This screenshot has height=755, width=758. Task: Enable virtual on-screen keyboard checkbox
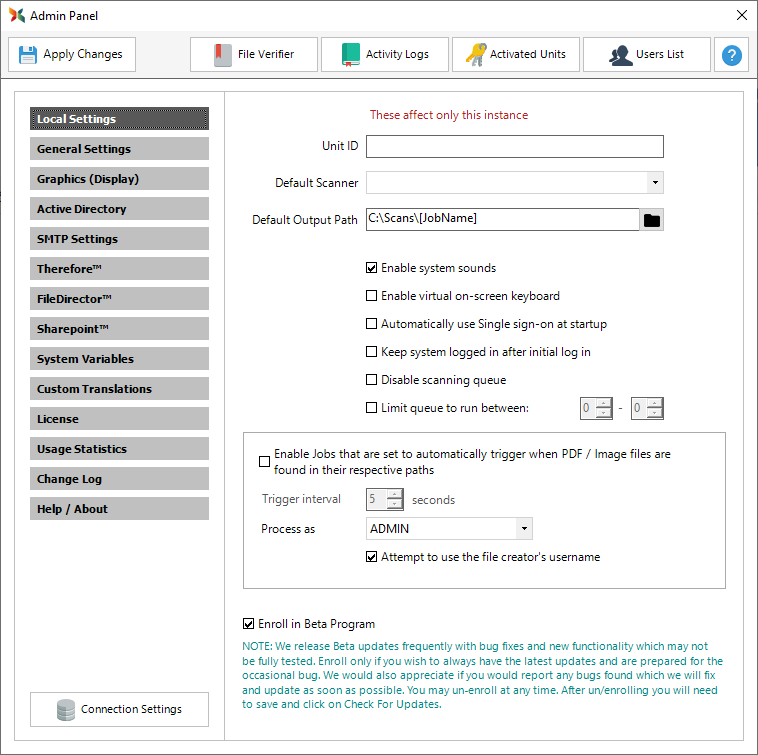point(372,296)
